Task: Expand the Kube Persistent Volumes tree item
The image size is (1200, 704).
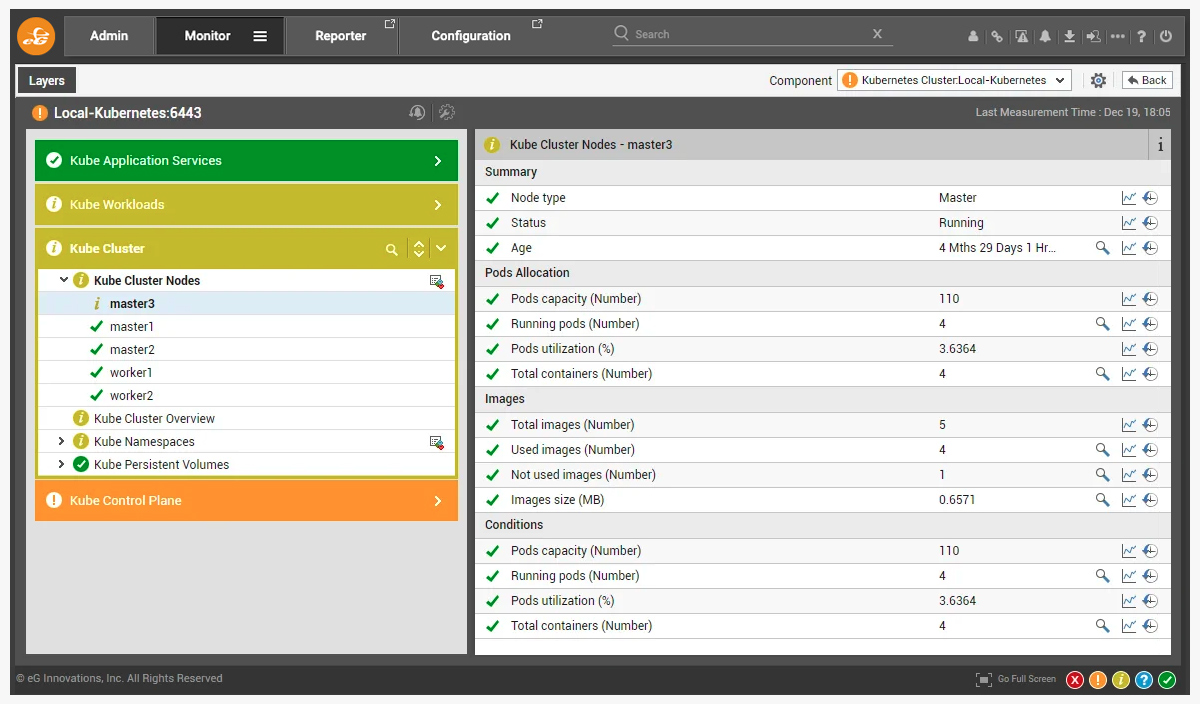Action: pyautogui.click(x=61, y=465)
